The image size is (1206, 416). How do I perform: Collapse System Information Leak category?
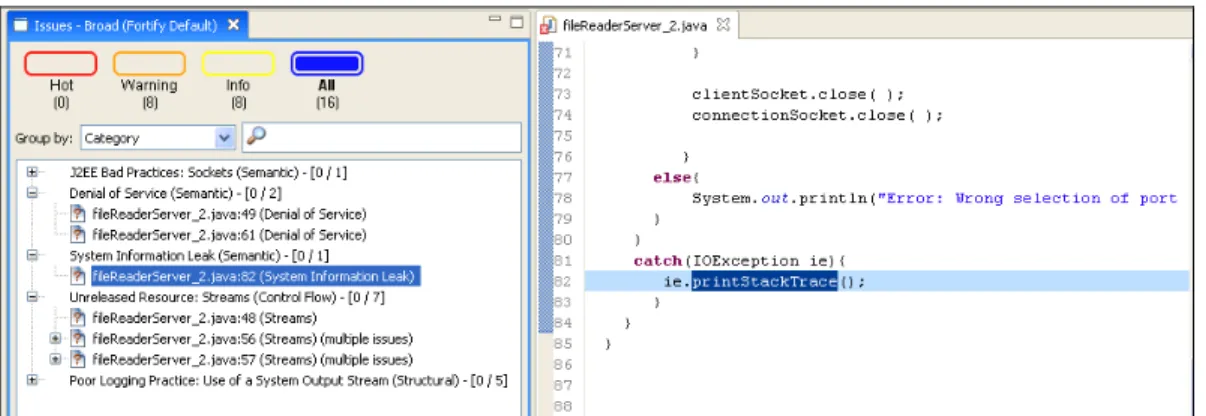click(32, 255)
